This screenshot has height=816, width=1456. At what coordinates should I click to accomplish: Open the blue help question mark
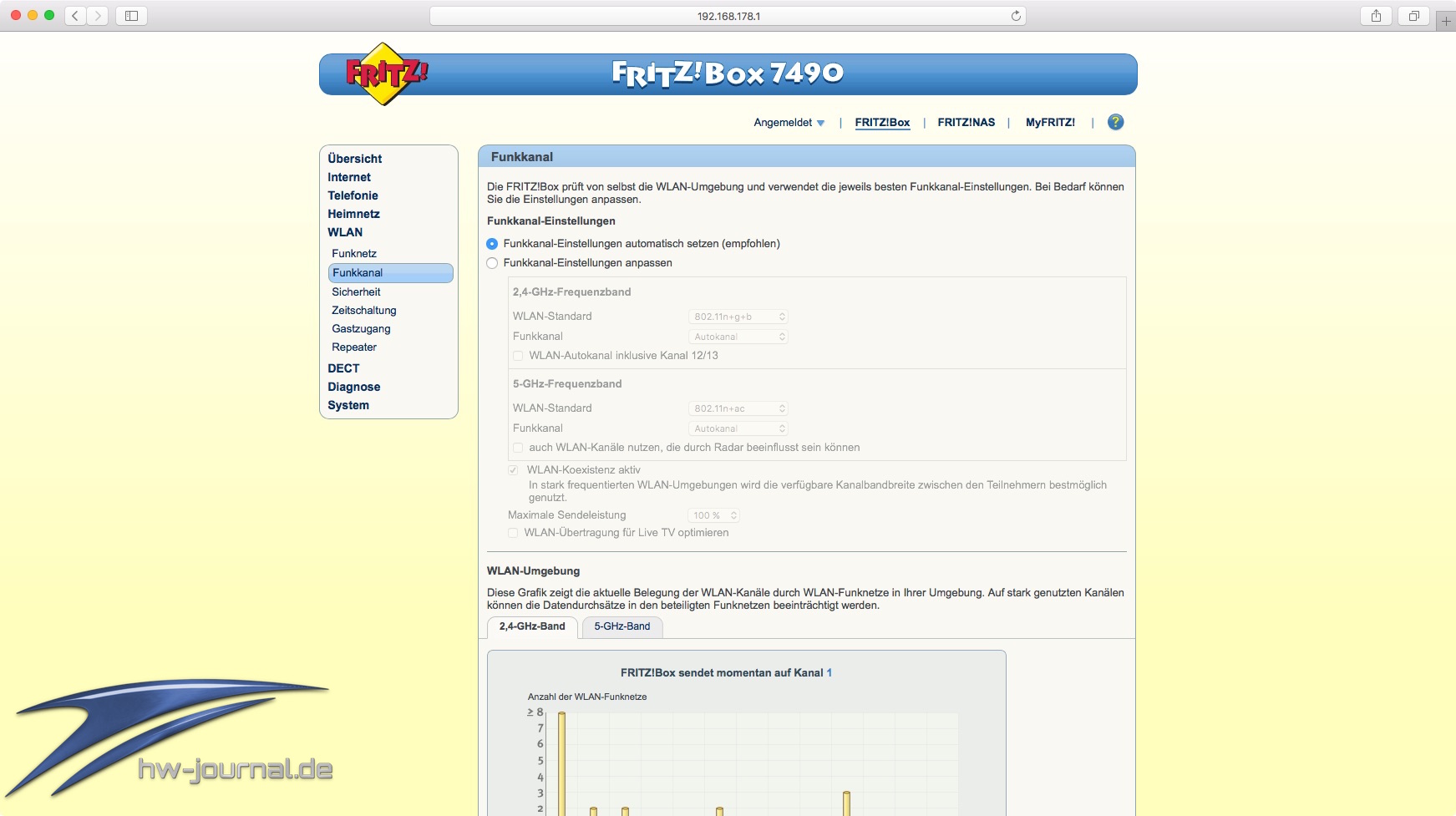tap(1115, 122)
